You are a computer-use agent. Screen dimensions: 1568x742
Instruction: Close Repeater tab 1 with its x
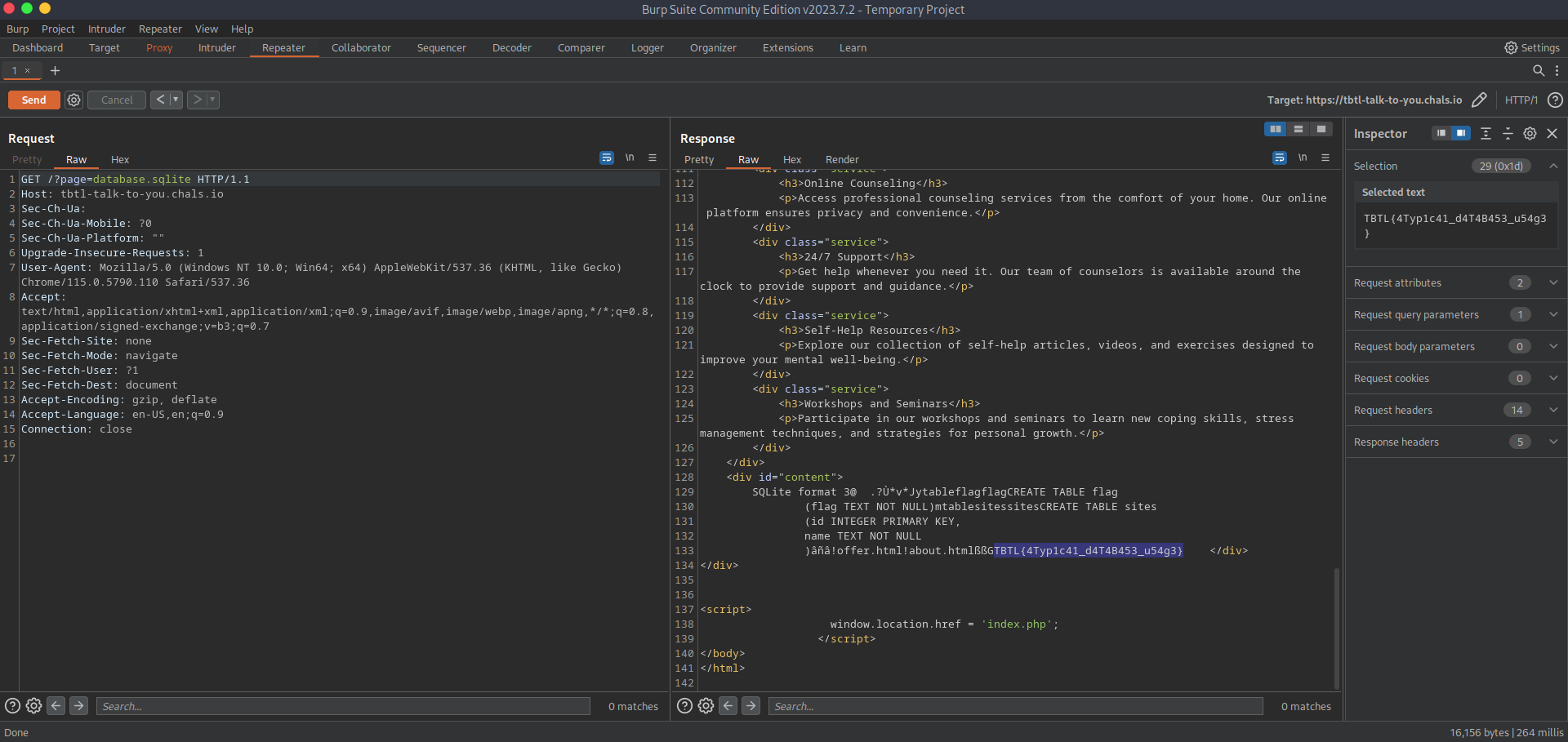[27, 71]
